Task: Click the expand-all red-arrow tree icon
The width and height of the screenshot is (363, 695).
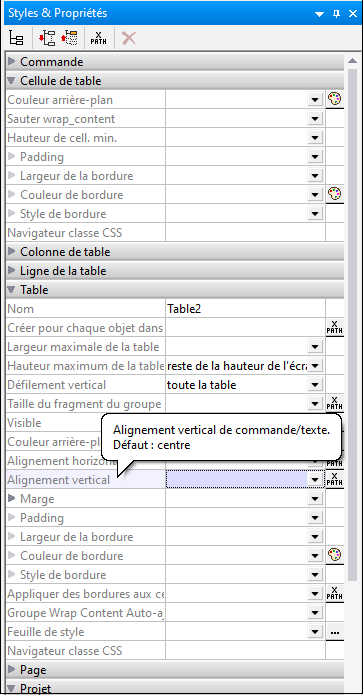Action: click(x=46, y=38)
